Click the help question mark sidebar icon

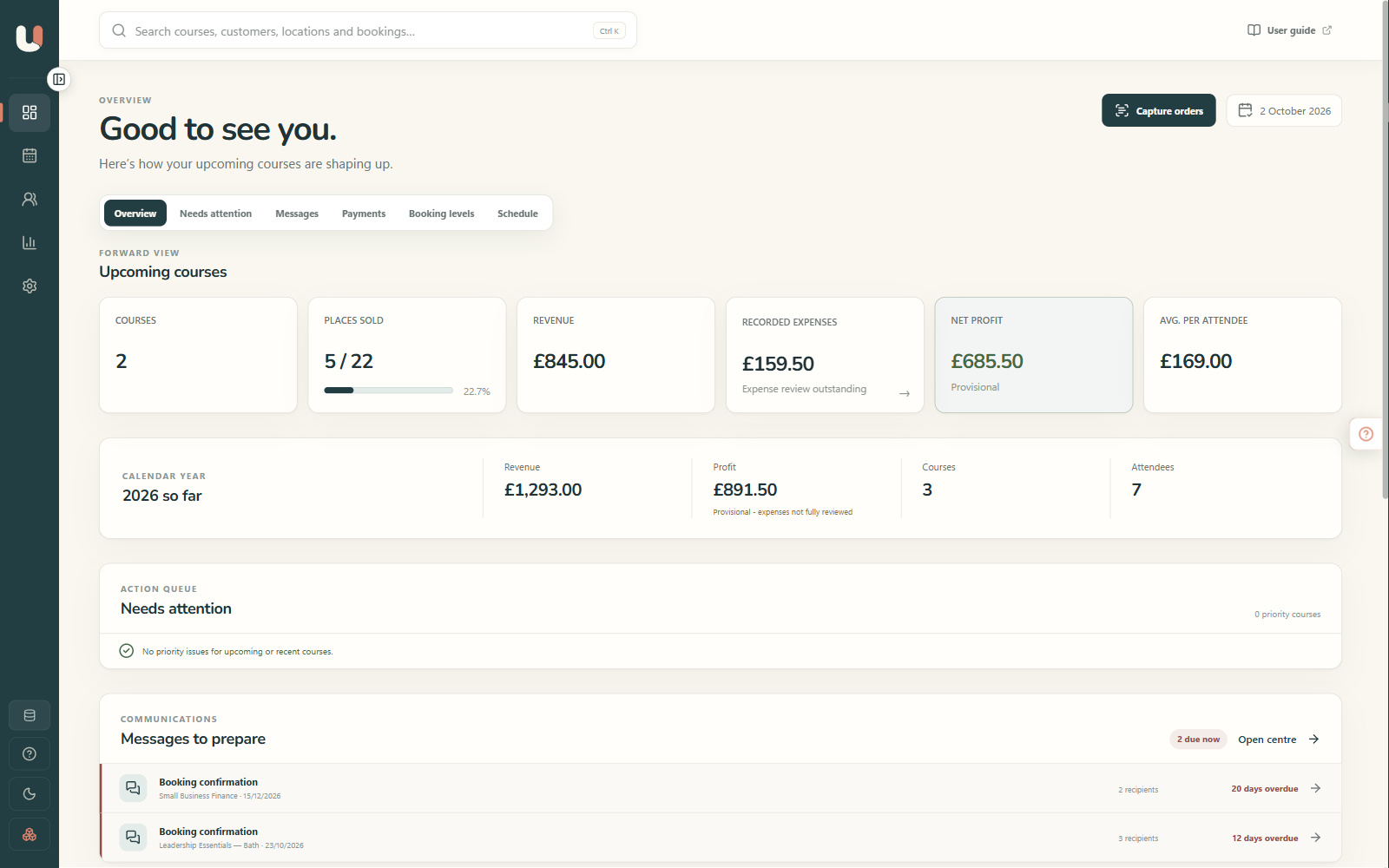click(x=30, y=754)
